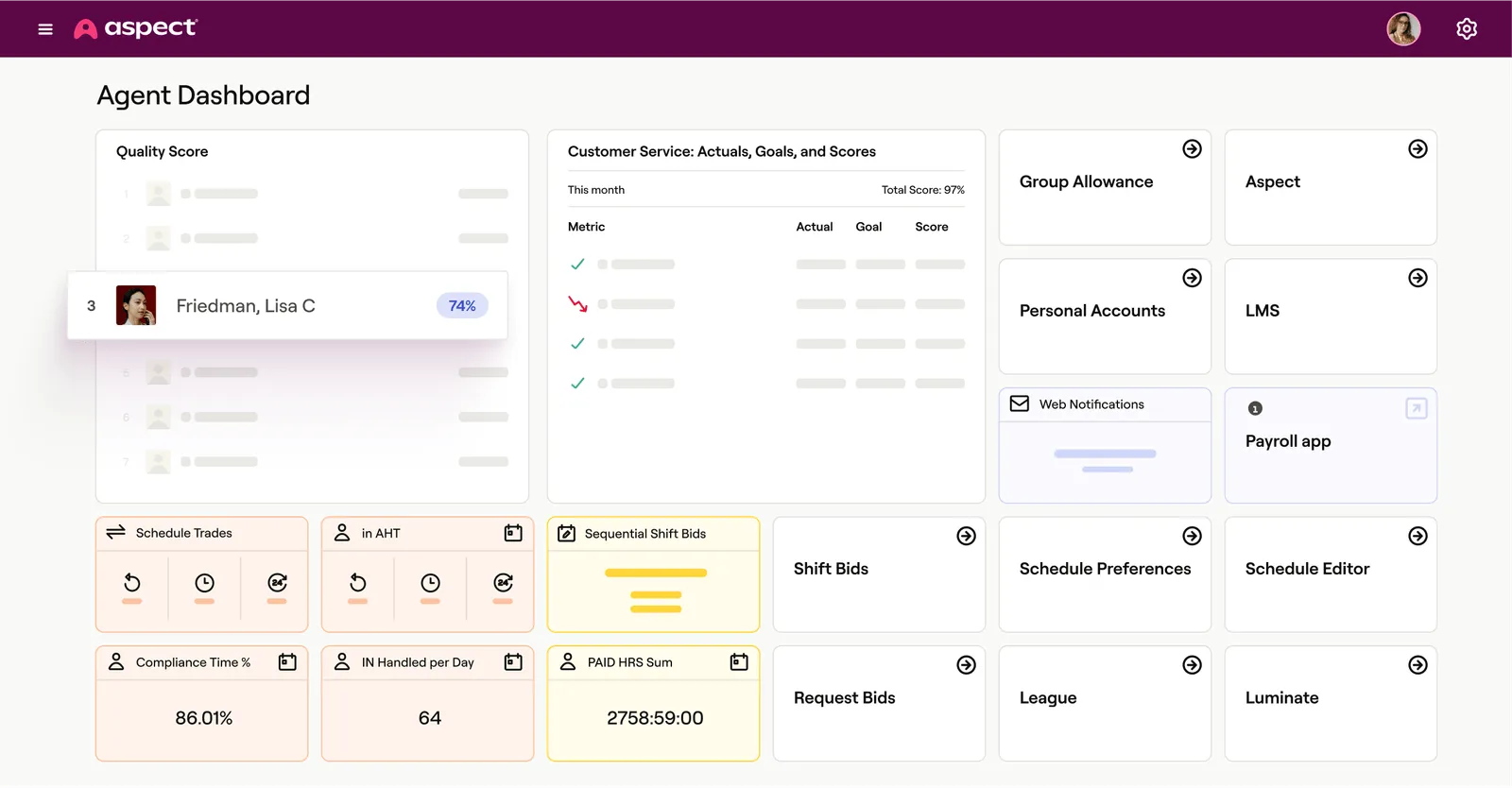Screen dimensions: 1512x788
Task: Open the Luminate card
Action: pos(1331,703)
